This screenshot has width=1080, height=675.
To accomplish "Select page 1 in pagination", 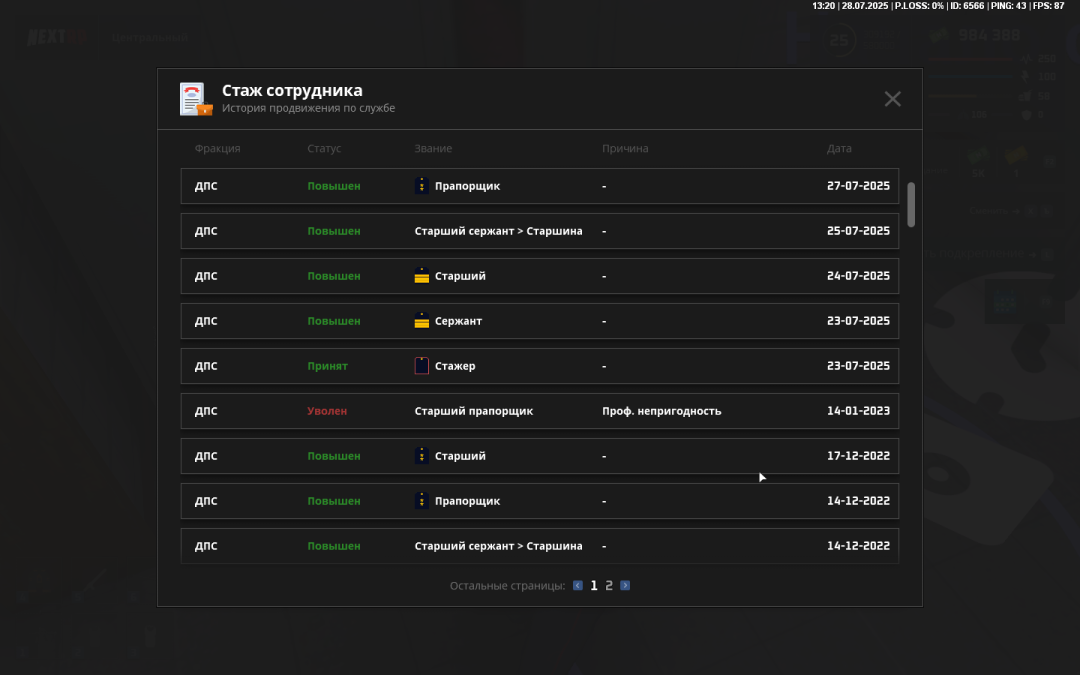I will click(x=594, y=585).
